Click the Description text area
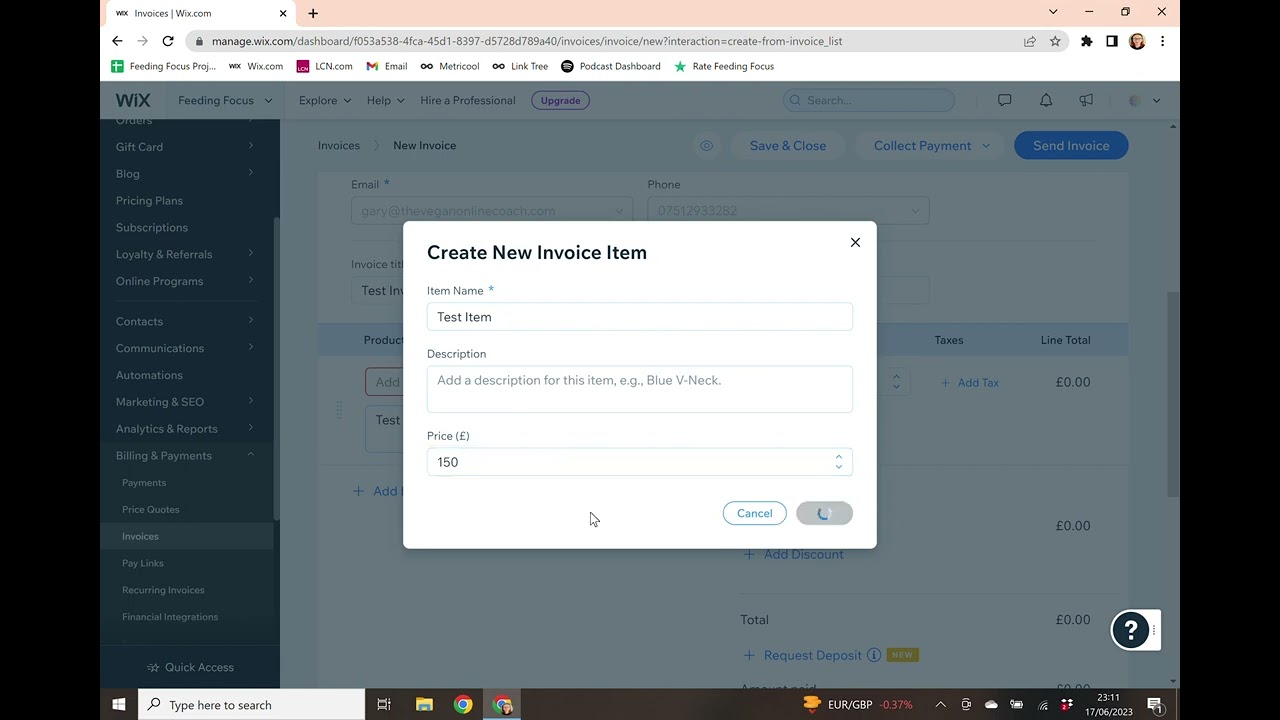Image resolution: width=1280 pixels, height=720 pixels. (x=640, y=389)
